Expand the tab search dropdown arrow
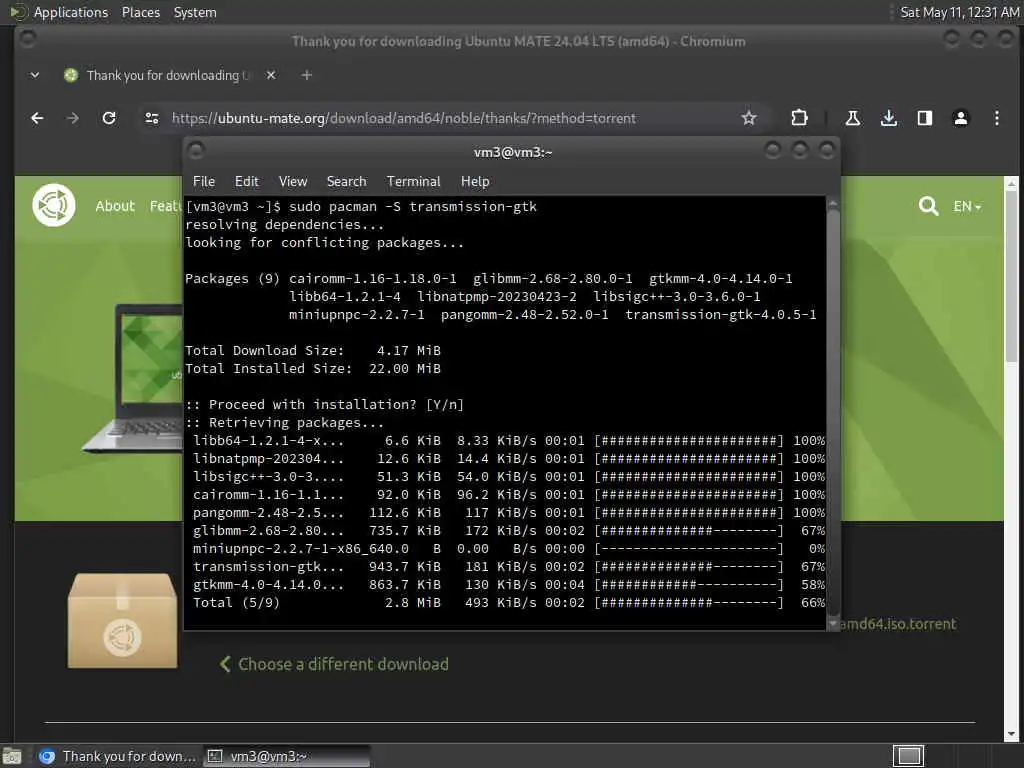Image resolution: width=1024 pixels, height=768 pixels. click(x=35, y=75)
